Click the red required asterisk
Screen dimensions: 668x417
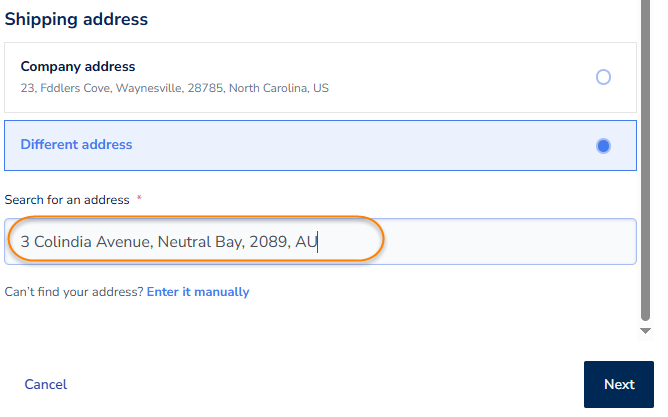(x=139, y=198)
